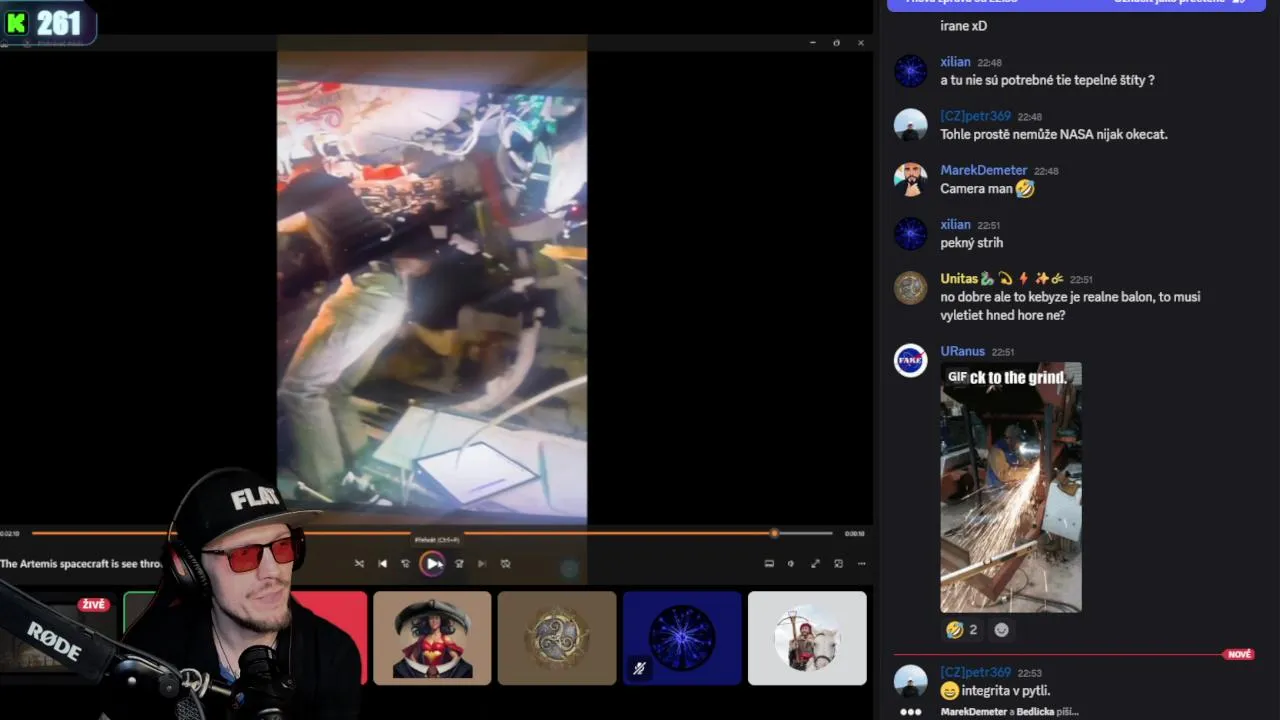
Task: Click Unitas's avatar in chat
Action: [x=910, y=288]
